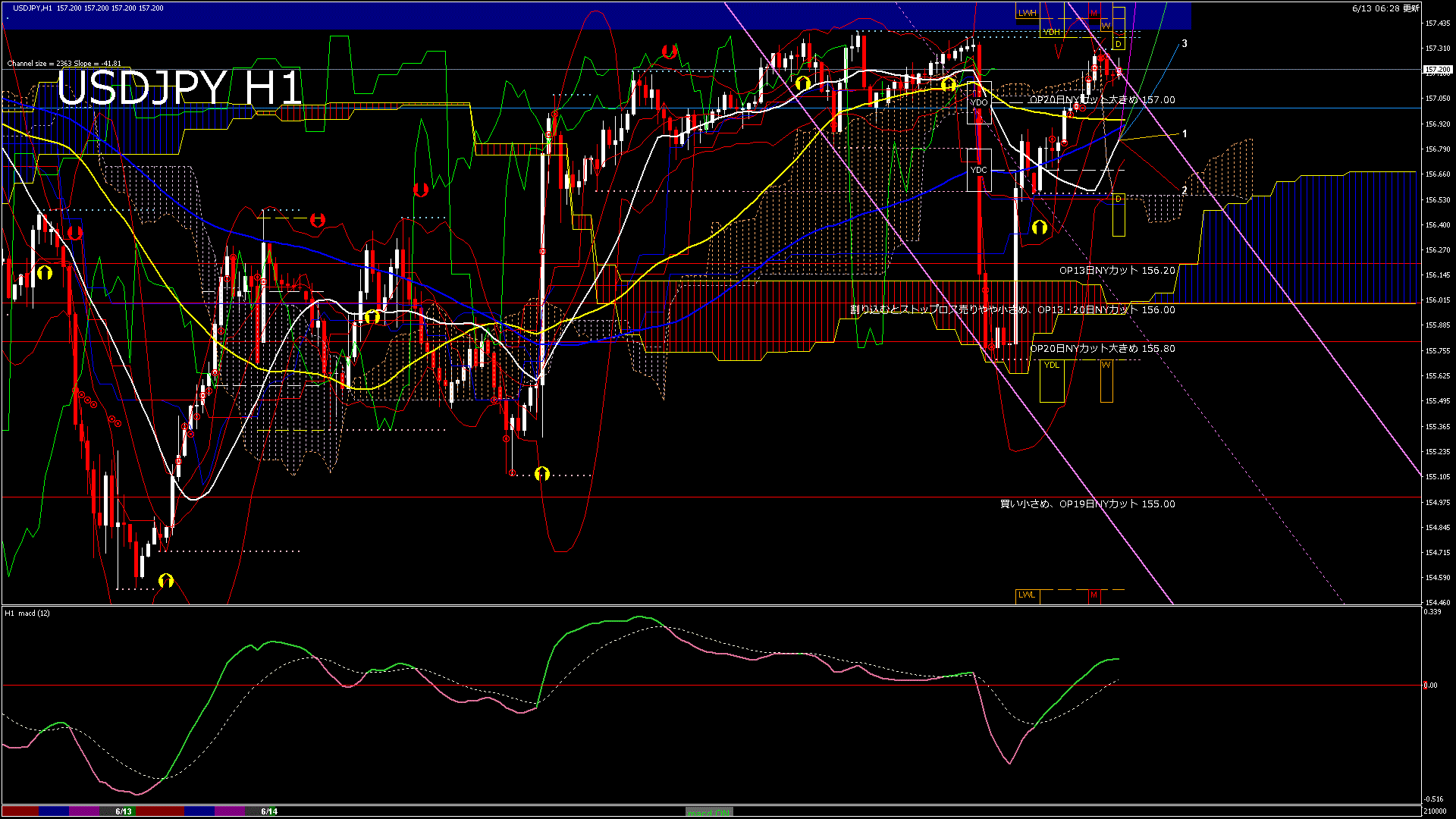Click the dark red session color bar segment
1456x819 pixels.
point(20,811)
